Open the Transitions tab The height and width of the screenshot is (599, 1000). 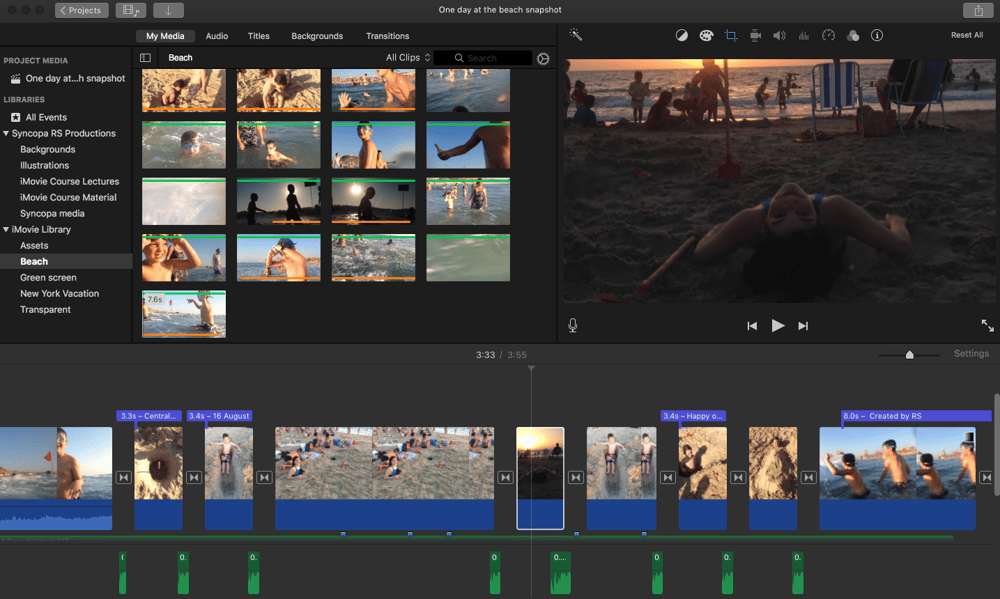388,36
